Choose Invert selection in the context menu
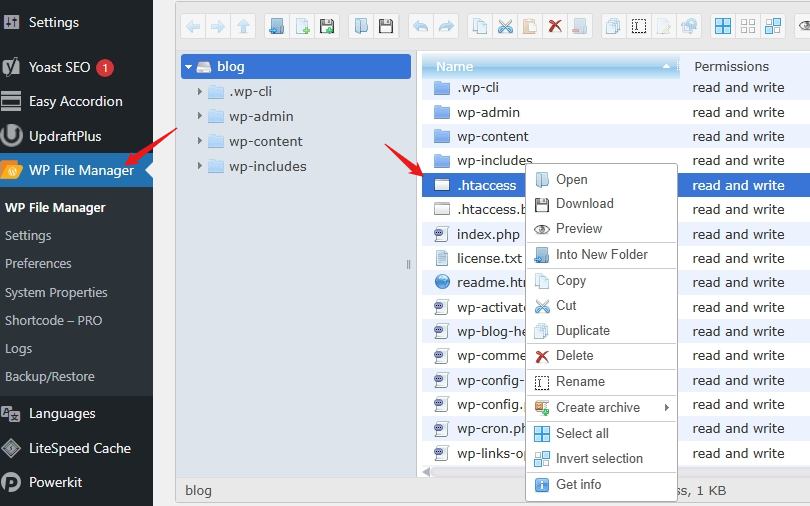The height and width of the screenshot is (506, 810). pos(601,458)
